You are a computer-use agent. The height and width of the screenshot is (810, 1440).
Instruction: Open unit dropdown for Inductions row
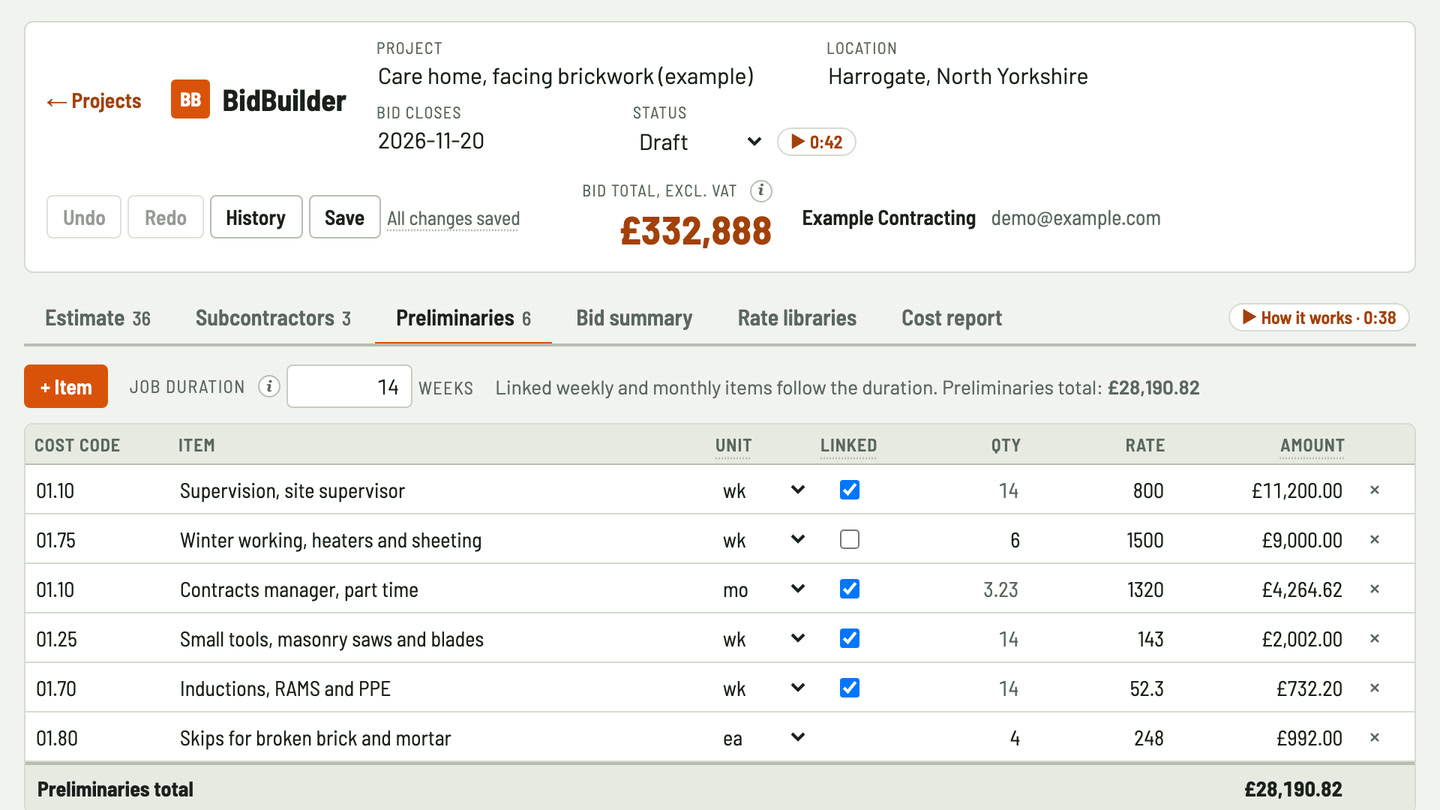tap(763, 688)
